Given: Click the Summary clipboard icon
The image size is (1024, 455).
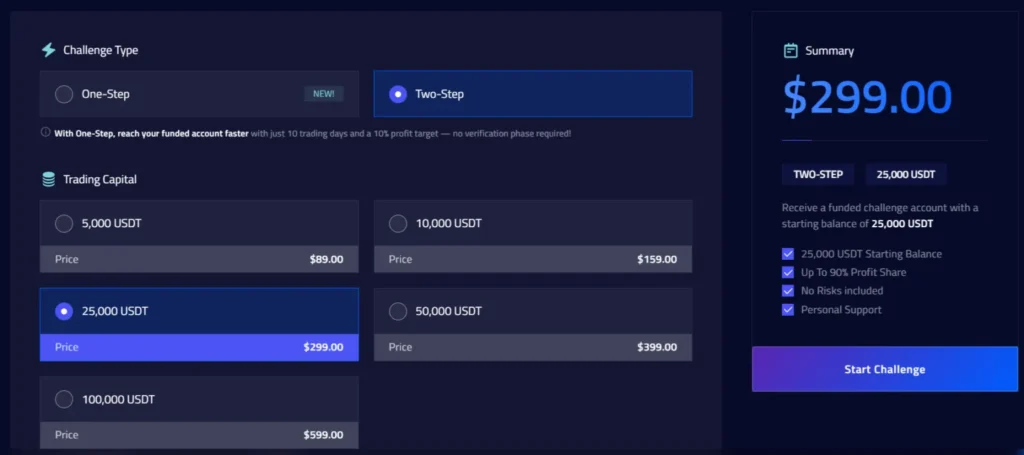Looking at the screenshot, I should (x=791, y=50).
